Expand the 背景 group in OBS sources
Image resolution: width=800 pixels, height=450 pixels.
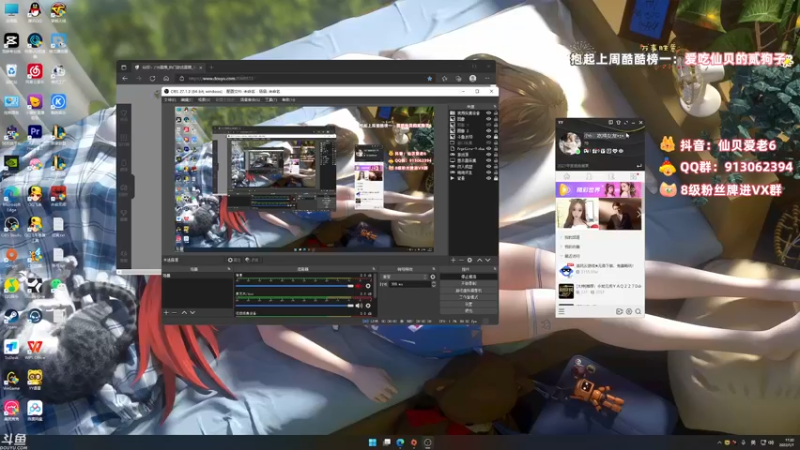pyautogui.click(x=452, y=178)
